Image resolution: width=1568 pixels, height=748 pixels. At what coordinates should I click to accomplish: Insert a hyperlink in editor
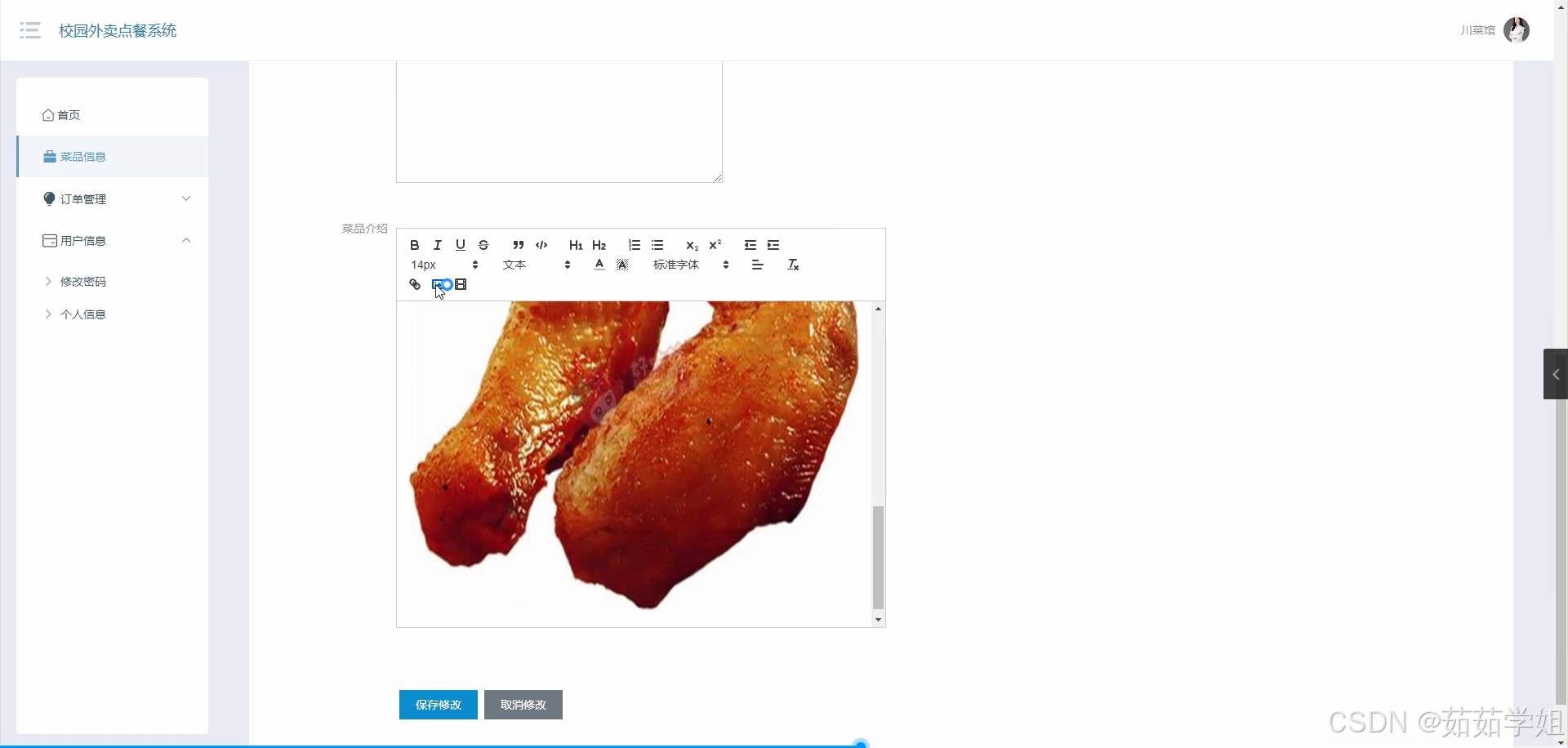[415, 284]
